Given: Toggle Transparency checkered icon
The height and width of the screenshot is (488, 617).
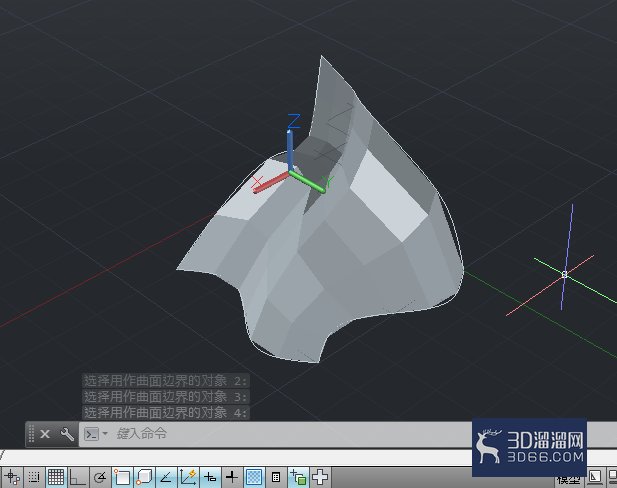Looking at the screenshot, I should (254, 477).
